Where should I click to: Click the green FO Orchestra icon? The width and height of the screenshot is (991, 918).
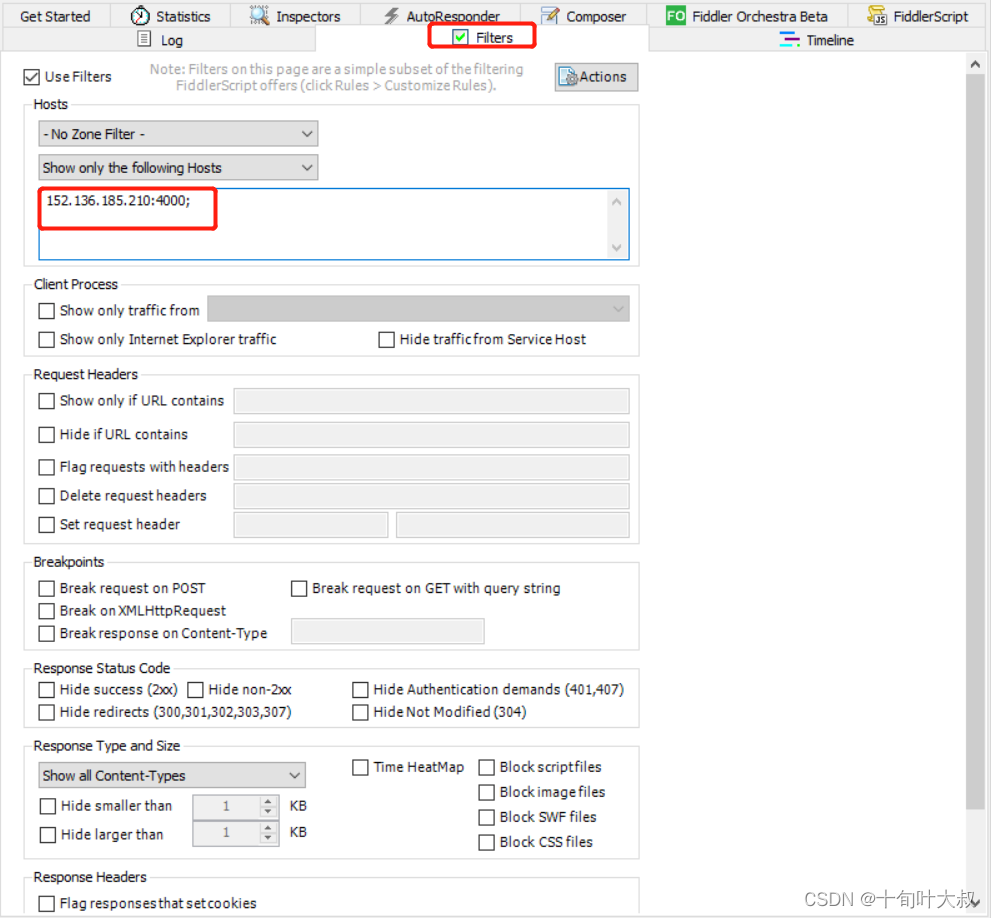[x=676, y=16]
